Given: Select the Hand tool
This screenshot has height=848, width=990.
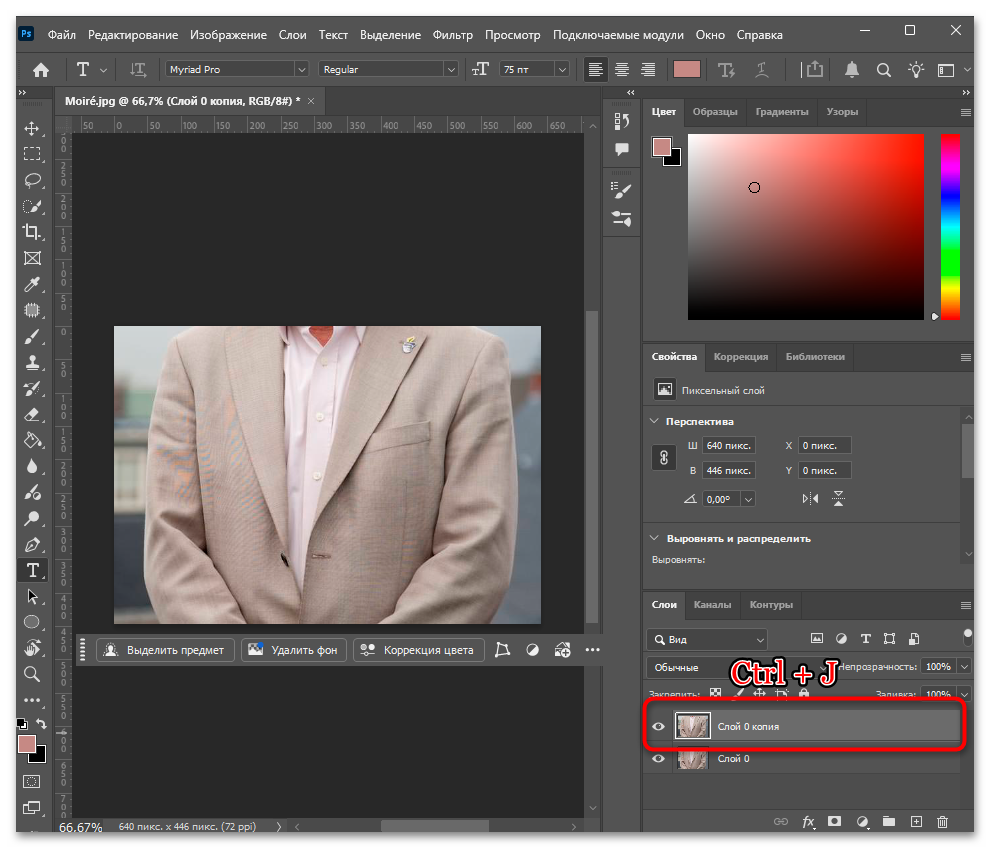Looking at the screenshot, I should 32,648.
